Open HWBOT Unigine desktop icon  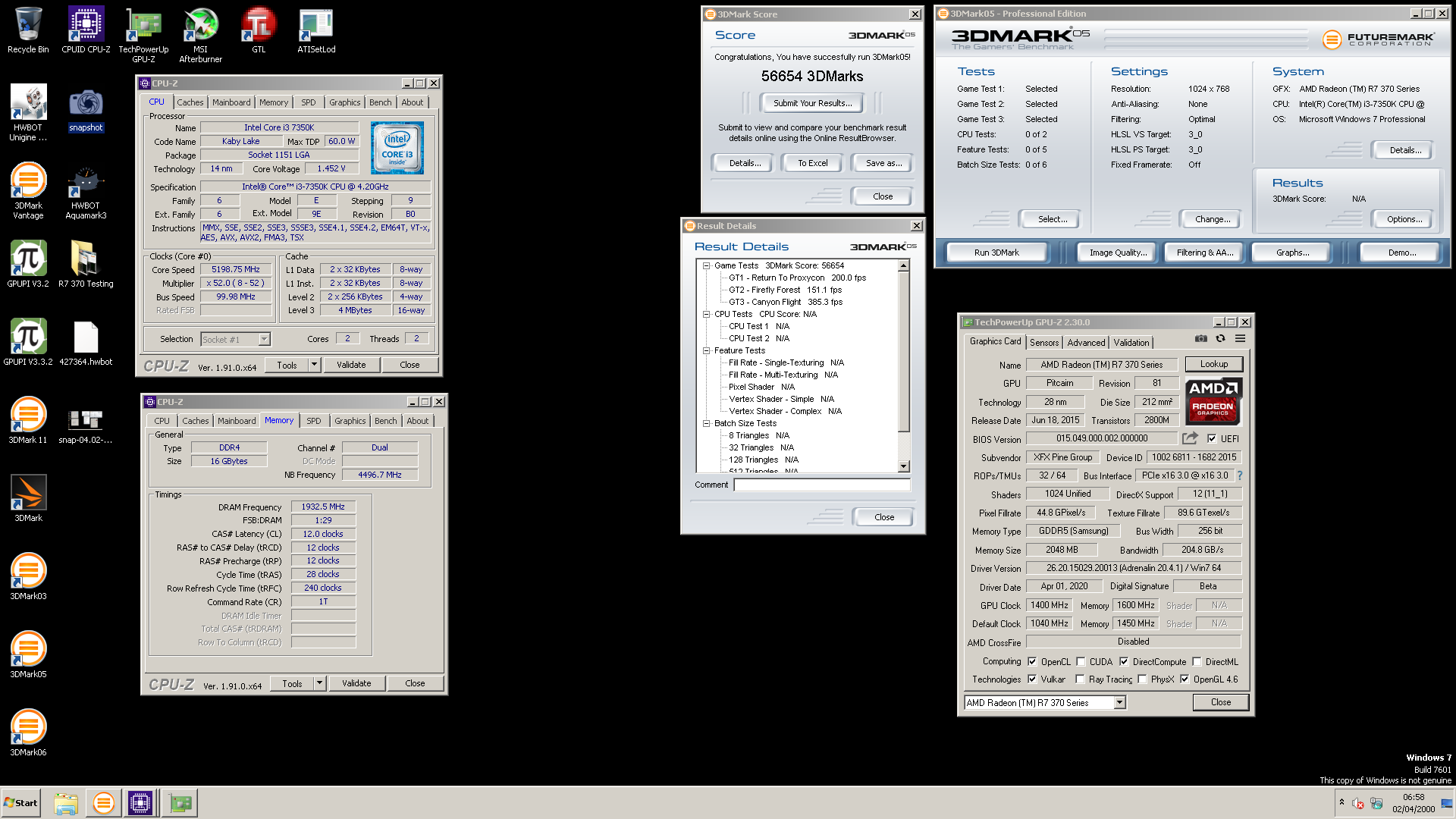(x=28, y=113)
